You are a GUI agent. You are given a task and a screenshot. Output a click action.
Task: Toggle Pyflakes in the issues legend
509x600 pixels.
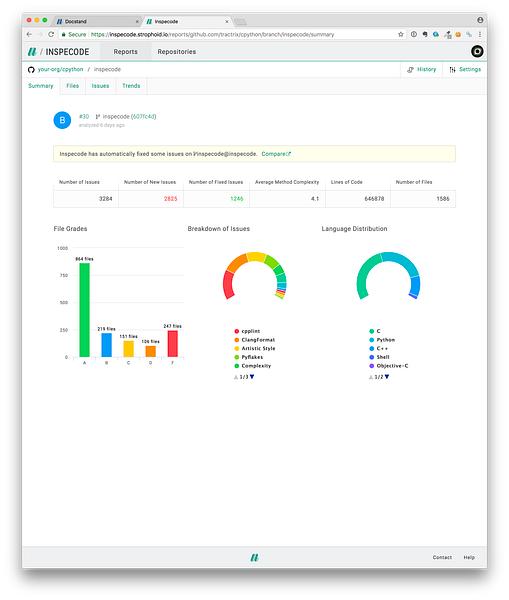pyautogui.click(x=249, y=357)
